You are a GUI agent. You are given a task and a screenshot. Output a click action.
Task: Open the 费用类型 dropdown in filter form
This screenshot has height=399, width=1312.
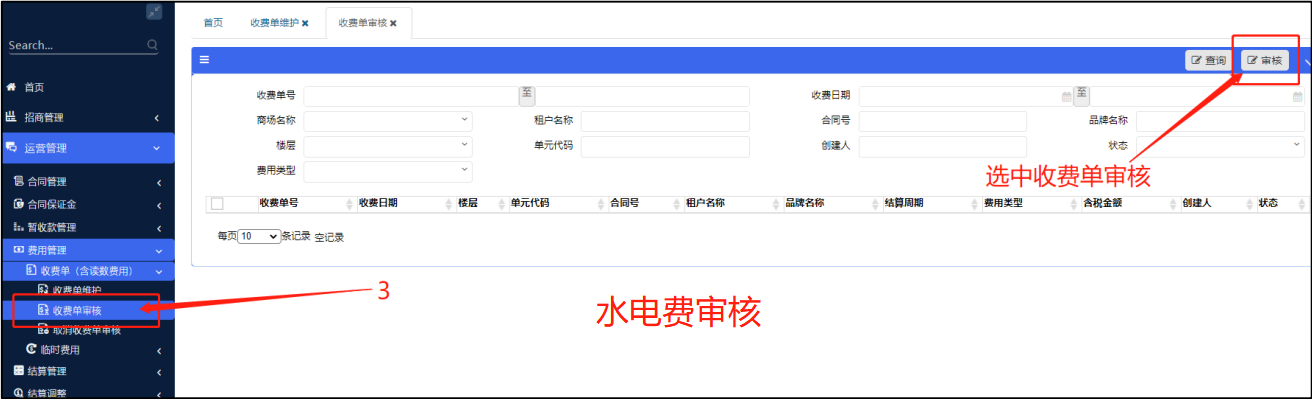pyautogui.click(x=388, y=172)
